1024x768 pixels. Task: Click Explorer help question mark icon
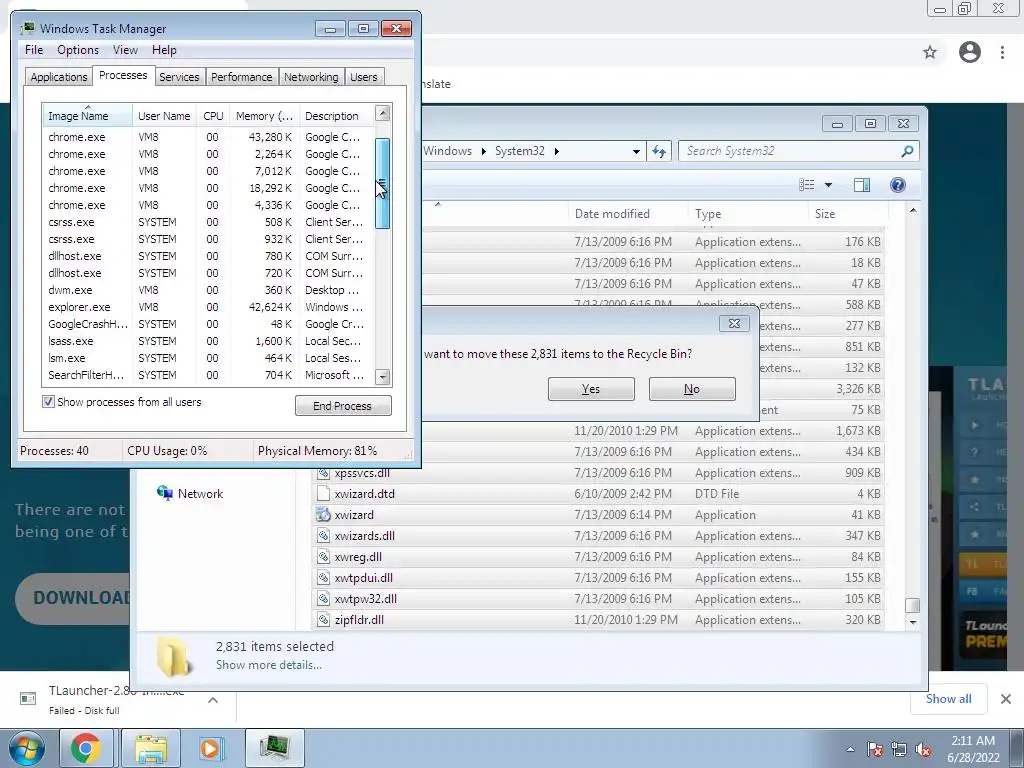[x=898, y=185]
